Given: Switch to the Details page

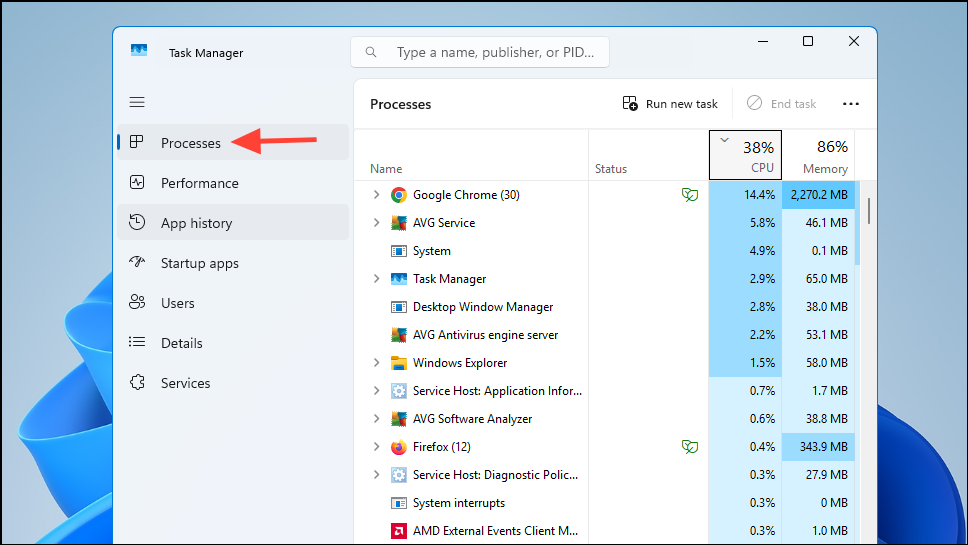Looking at the screenshot, I should pyautogui.click(x=233, y=343).
